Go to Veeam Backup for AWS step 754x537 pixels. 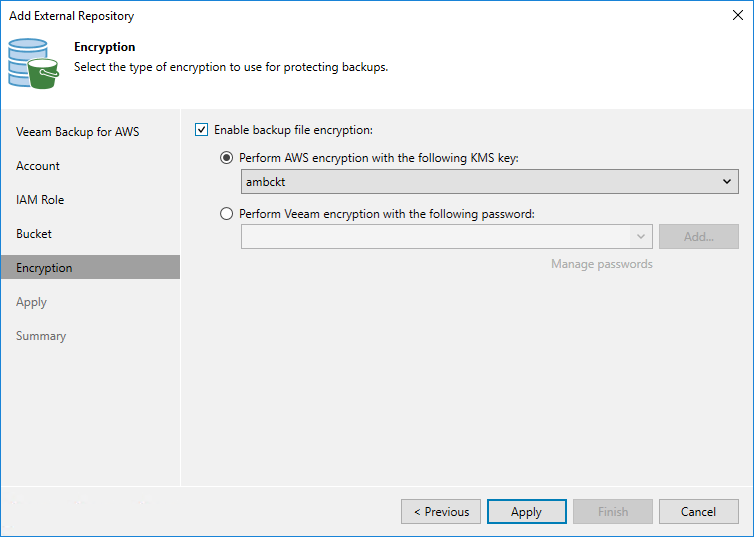[x=78, y=132]
